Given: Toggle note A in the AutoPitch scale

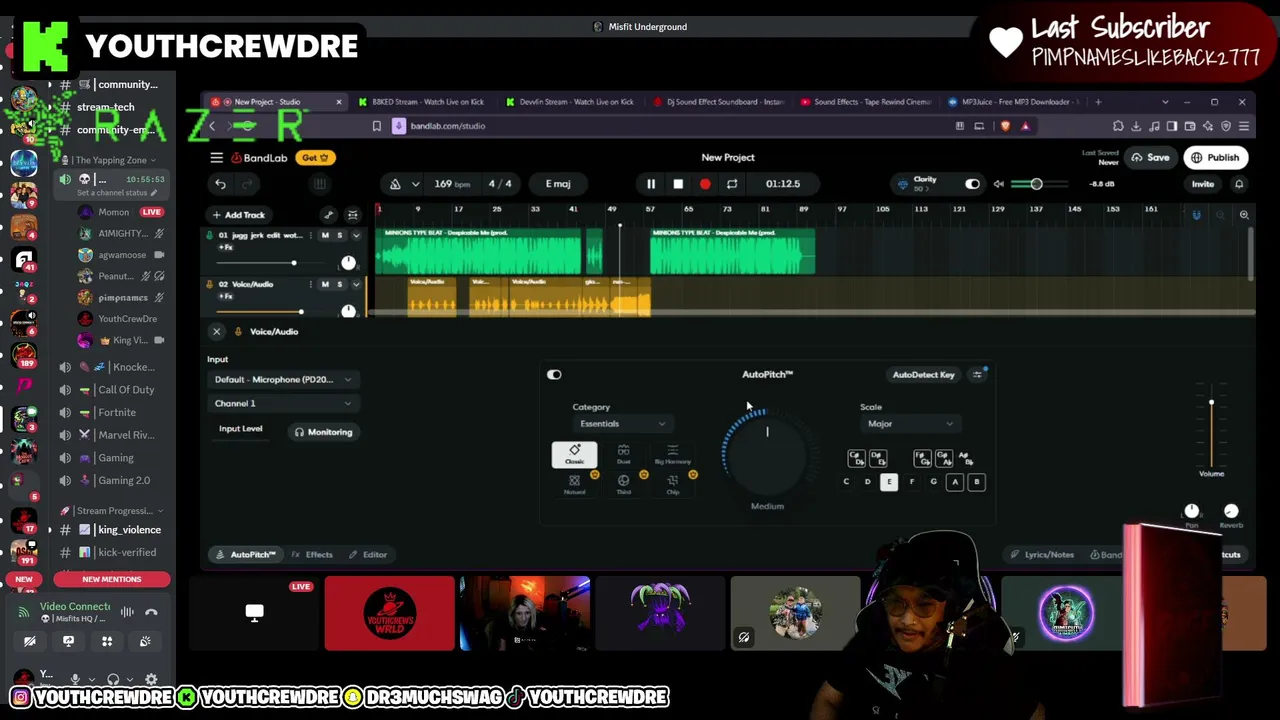Looking at the screenshot, I should (955, 482).
